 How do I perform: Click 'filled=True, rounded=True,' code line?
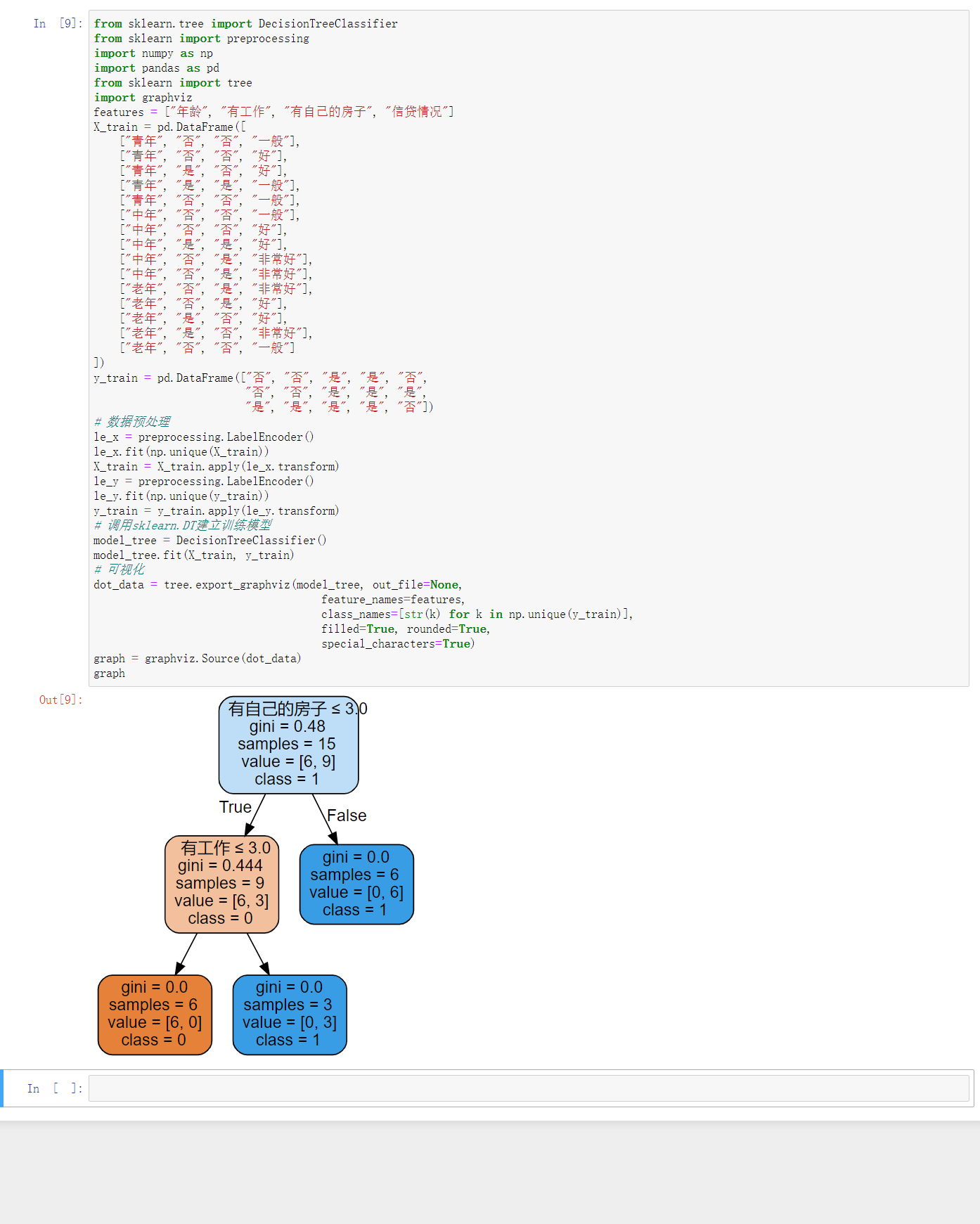pos(406,629)
